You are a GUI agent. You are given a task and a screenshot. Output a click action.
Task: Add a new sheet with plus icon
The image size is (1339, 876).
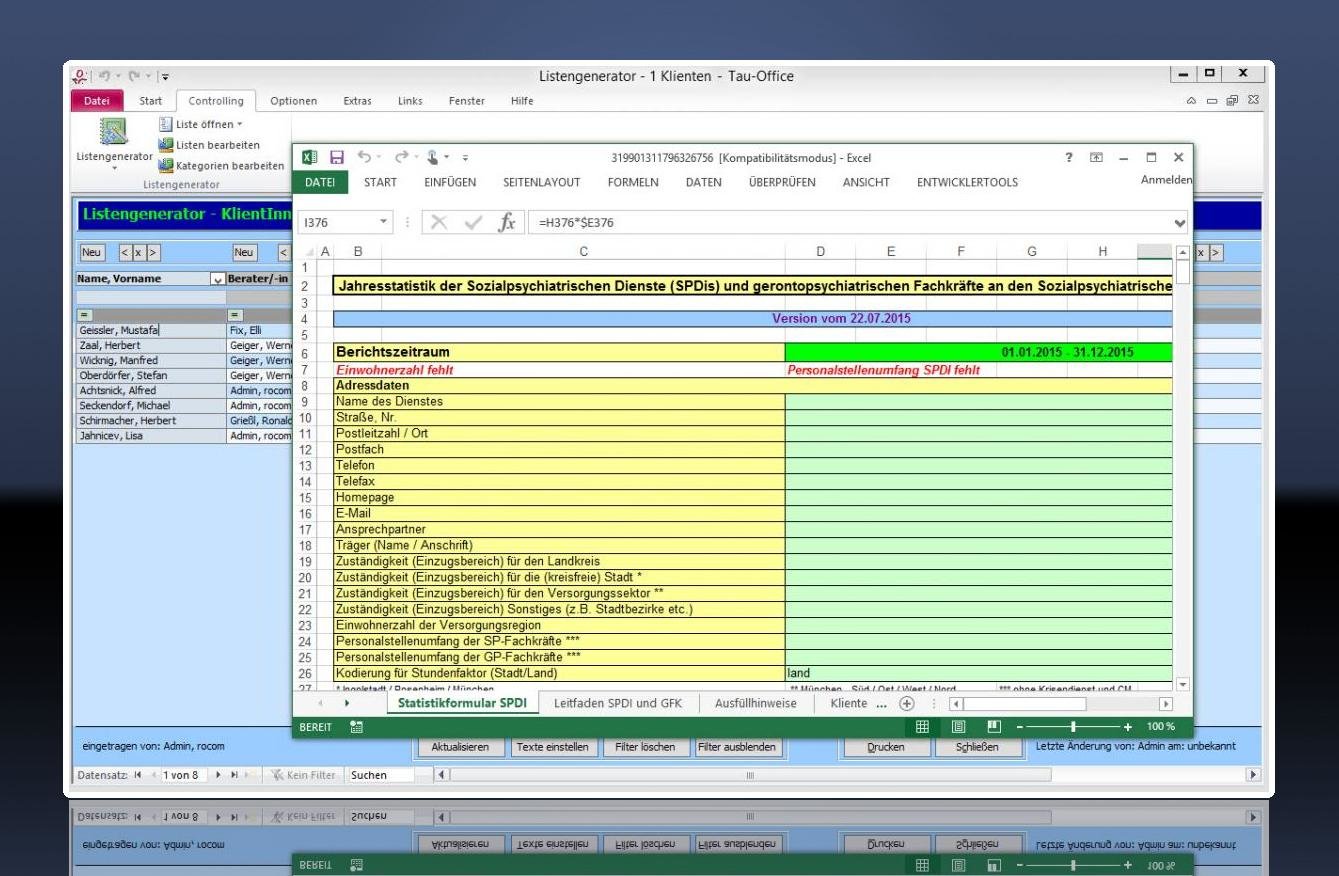coord(907,704)
